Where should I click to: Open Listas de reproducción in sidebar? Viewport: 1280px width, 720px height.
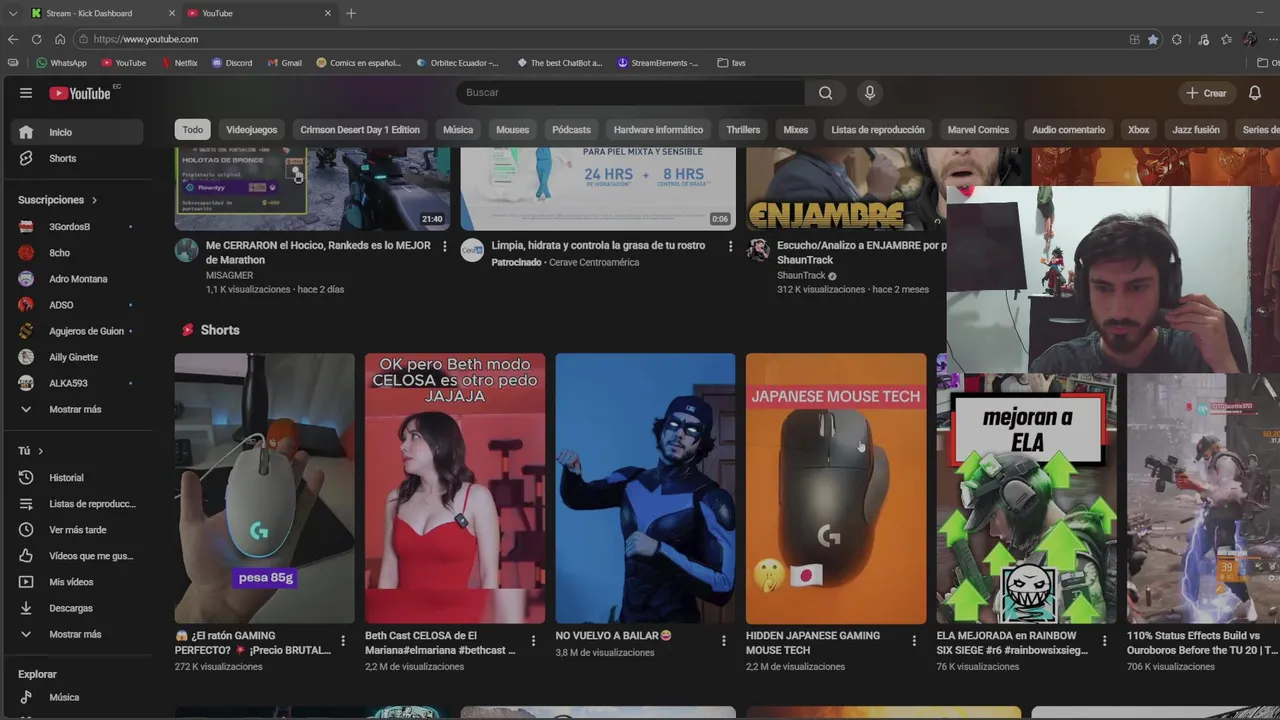coord(77,504)
